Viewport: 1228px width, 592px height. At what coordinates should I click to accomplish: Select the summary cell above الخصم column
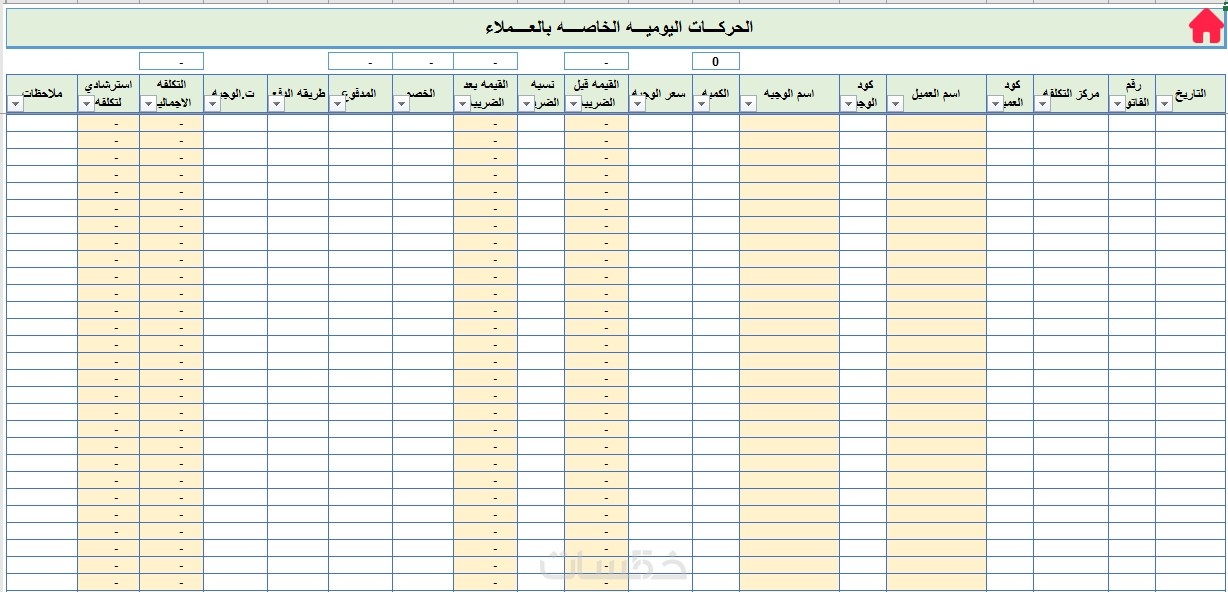pos(423,61)
